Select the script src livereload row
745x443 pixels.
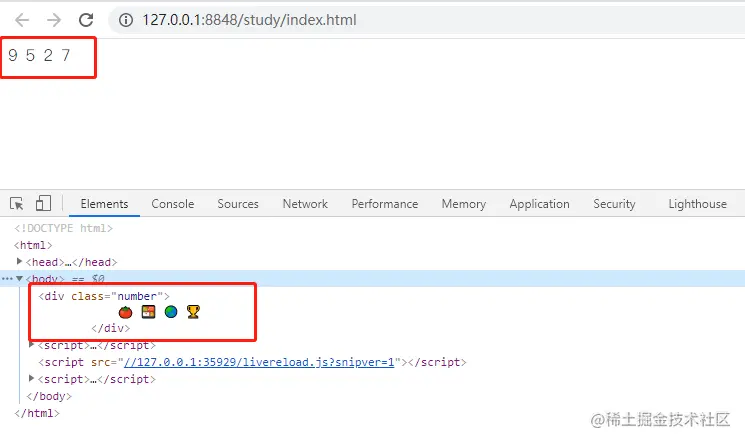point(252,362)
